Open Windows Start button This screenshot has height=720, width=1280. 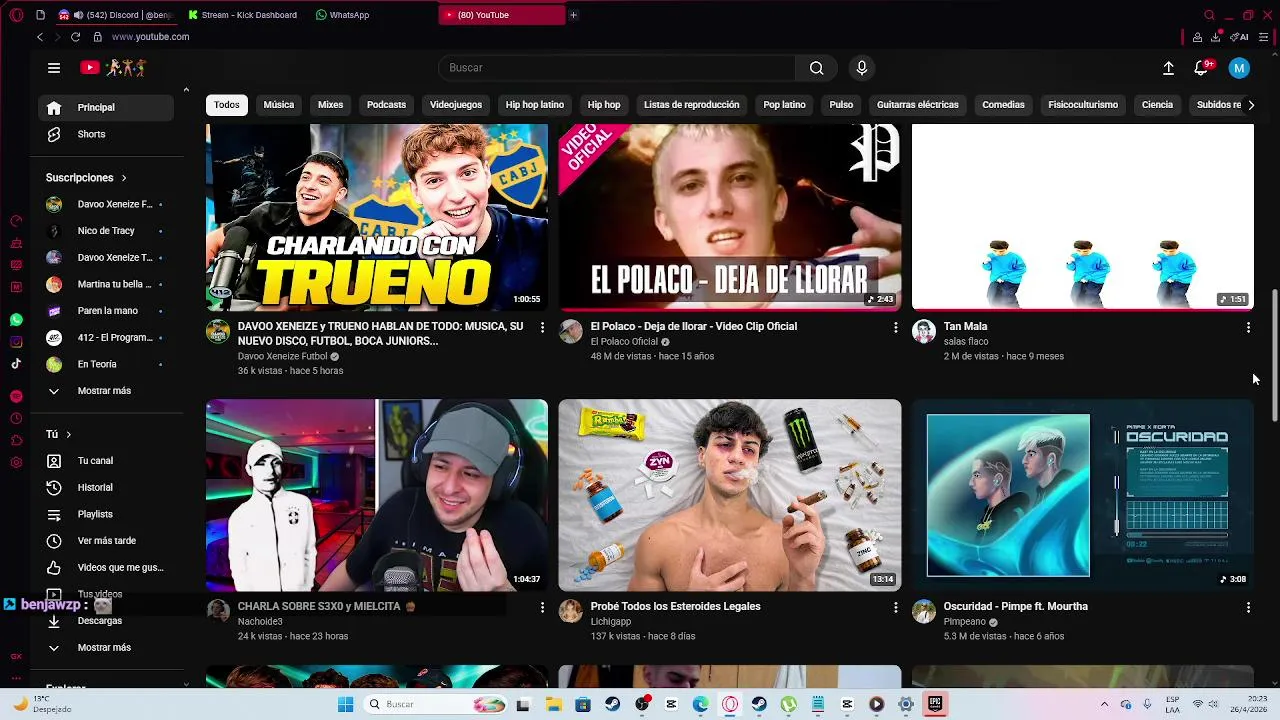tap(345, 704)
